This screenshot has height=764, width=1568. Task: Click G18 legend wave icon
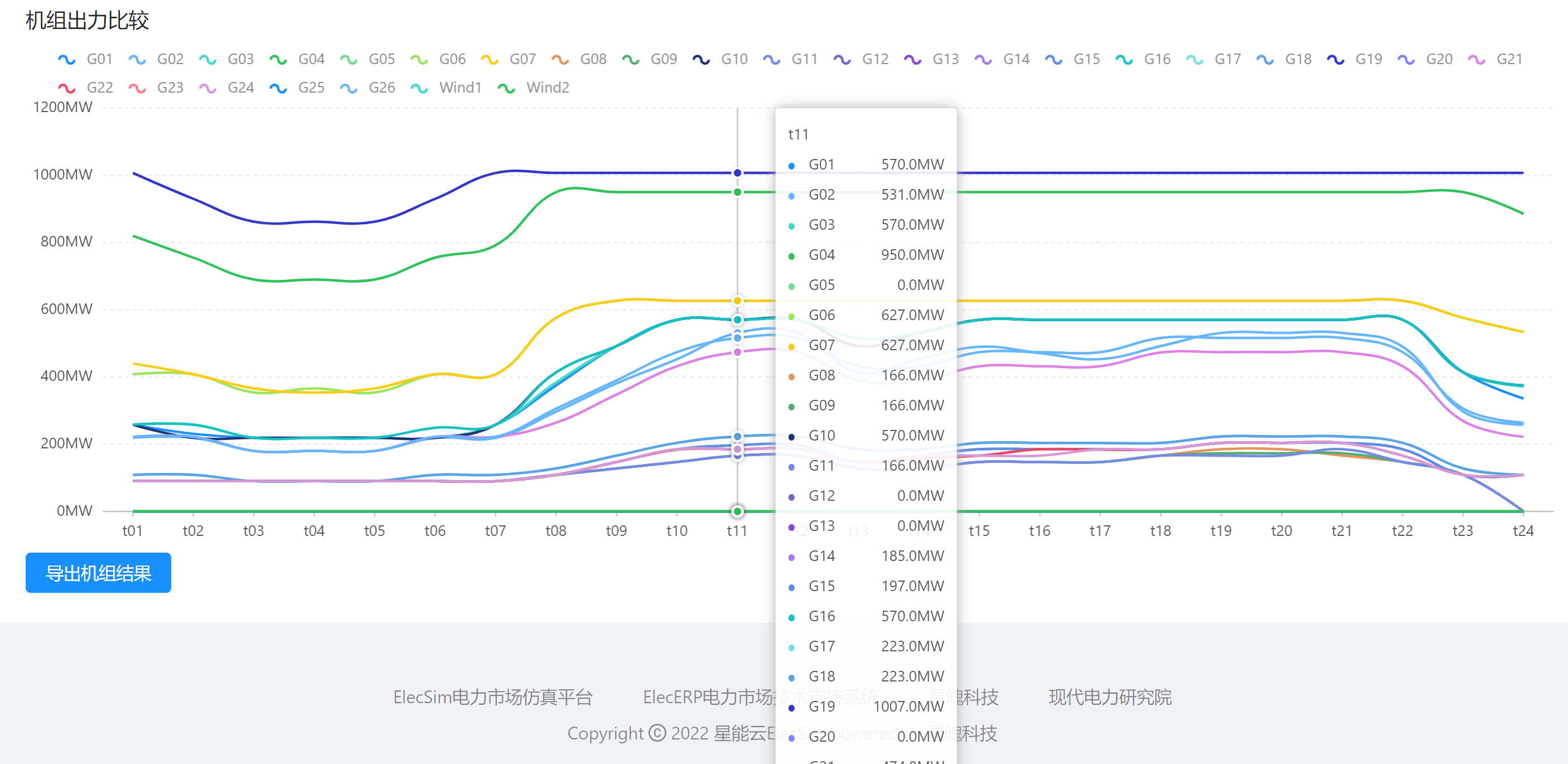point(1265,59)
